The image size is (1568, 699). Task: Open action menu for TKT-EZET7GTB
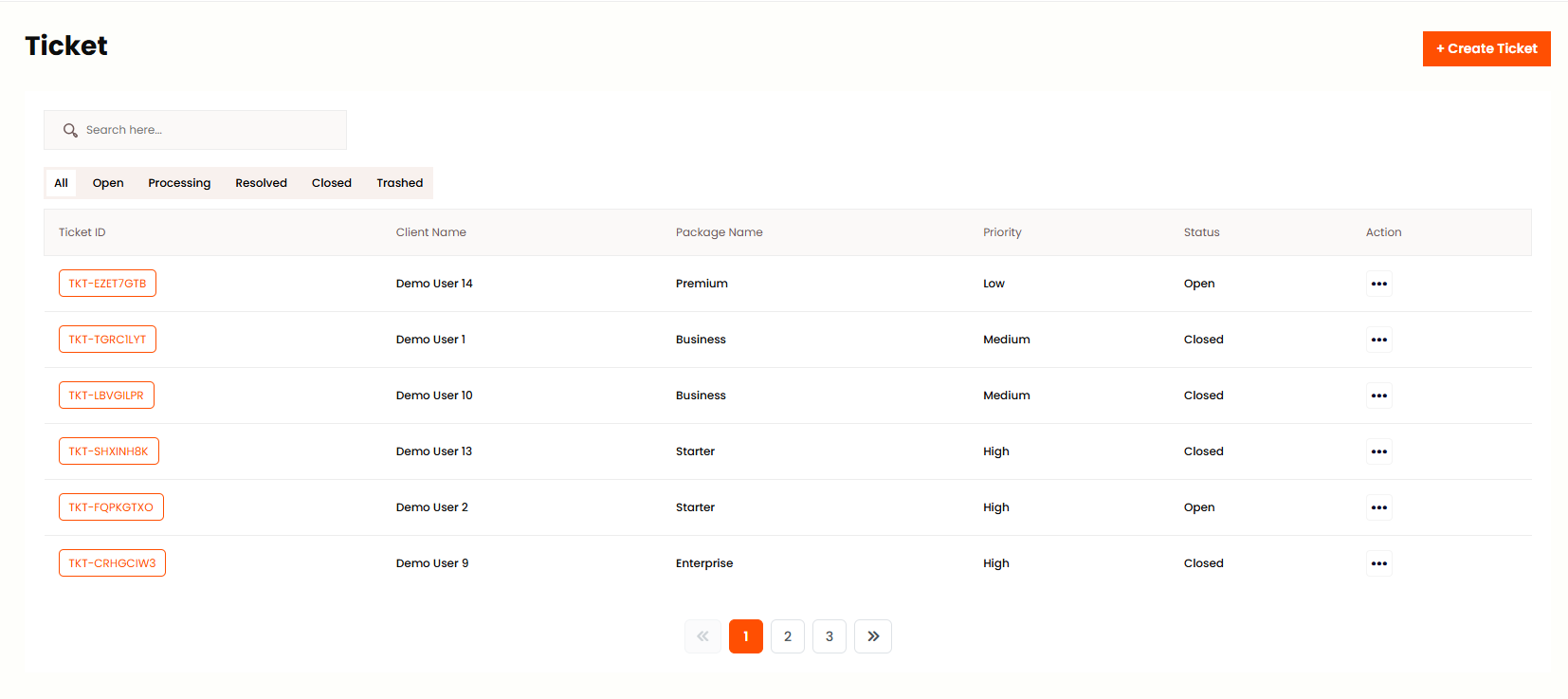click(1378, 284)
